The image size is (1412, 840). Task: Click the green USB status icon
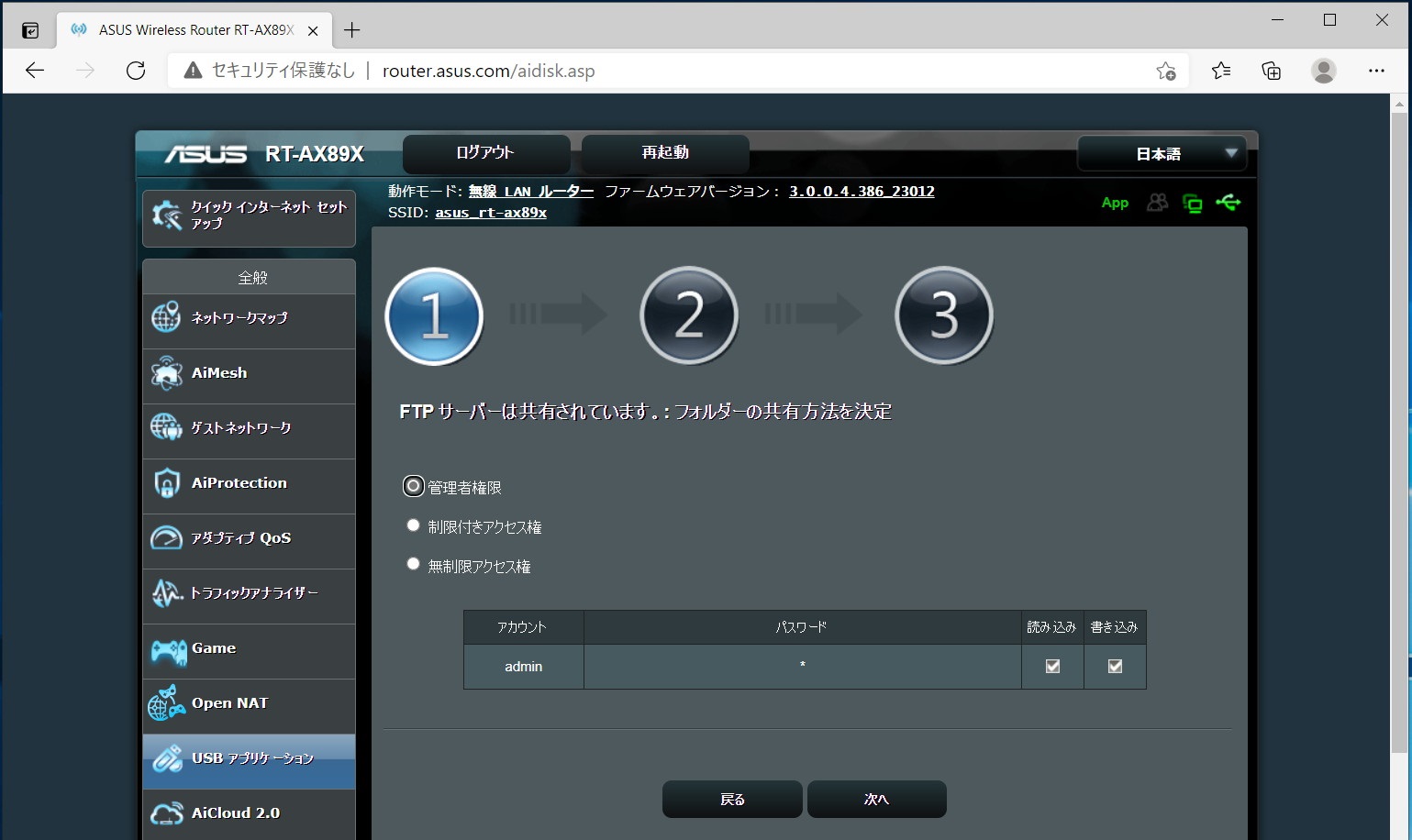pyautogui.click(x=1228, y=203)
